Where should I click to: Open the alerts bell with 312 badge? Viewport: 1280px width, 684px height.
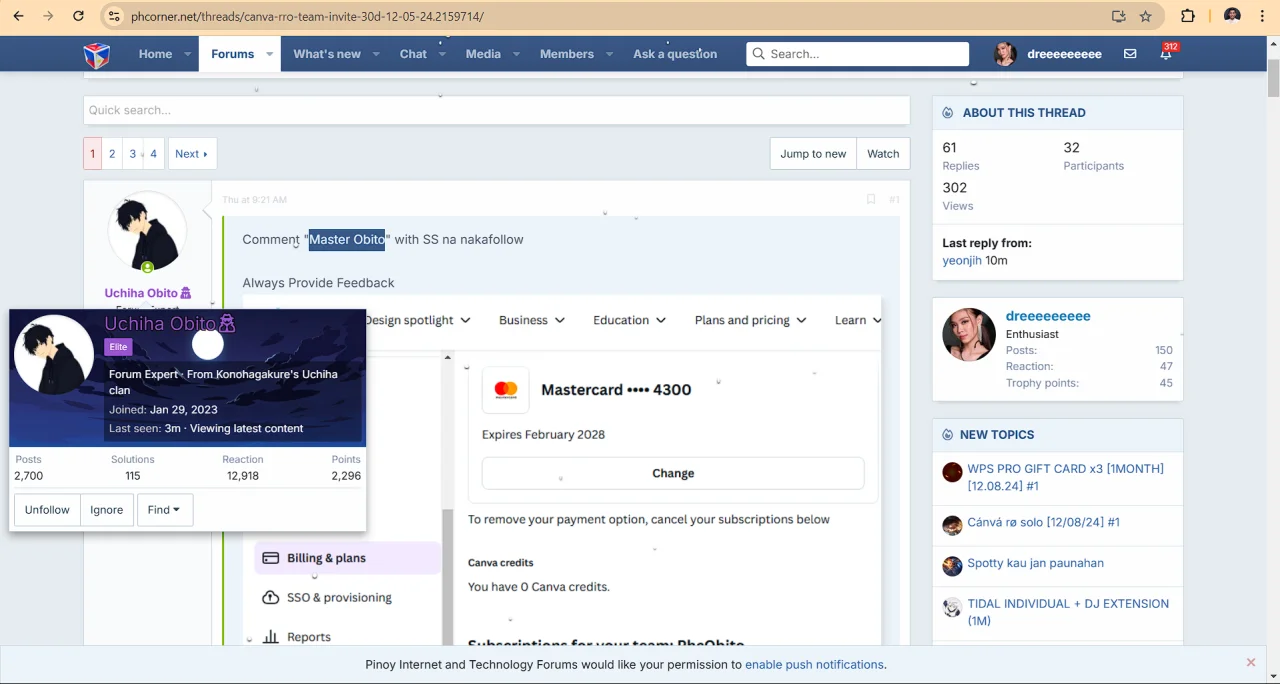[x=1166, y=54]
